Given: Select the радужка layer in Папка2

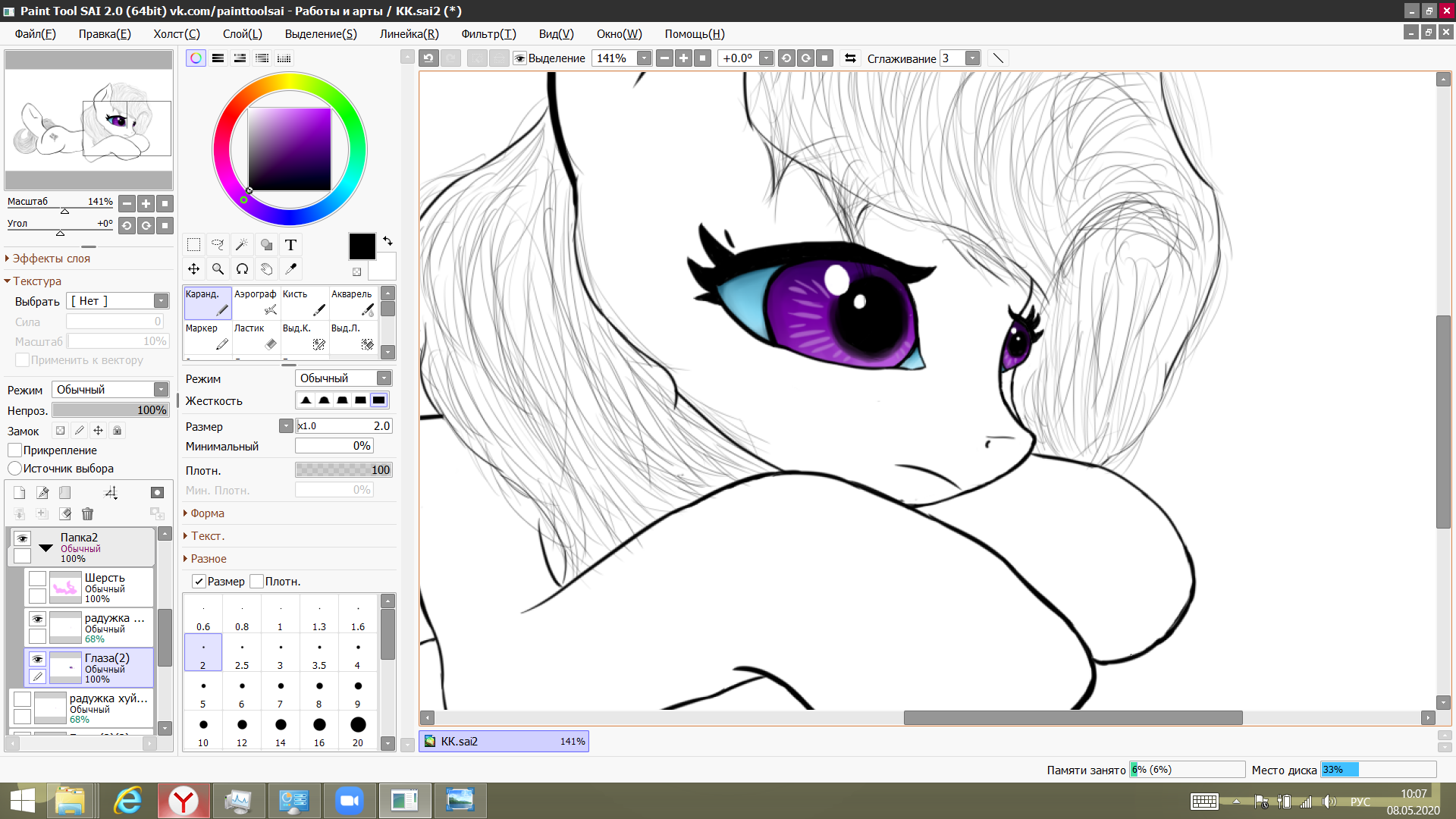Looking at the screenshot, I should pyautogui.click(x=89, y=628).
